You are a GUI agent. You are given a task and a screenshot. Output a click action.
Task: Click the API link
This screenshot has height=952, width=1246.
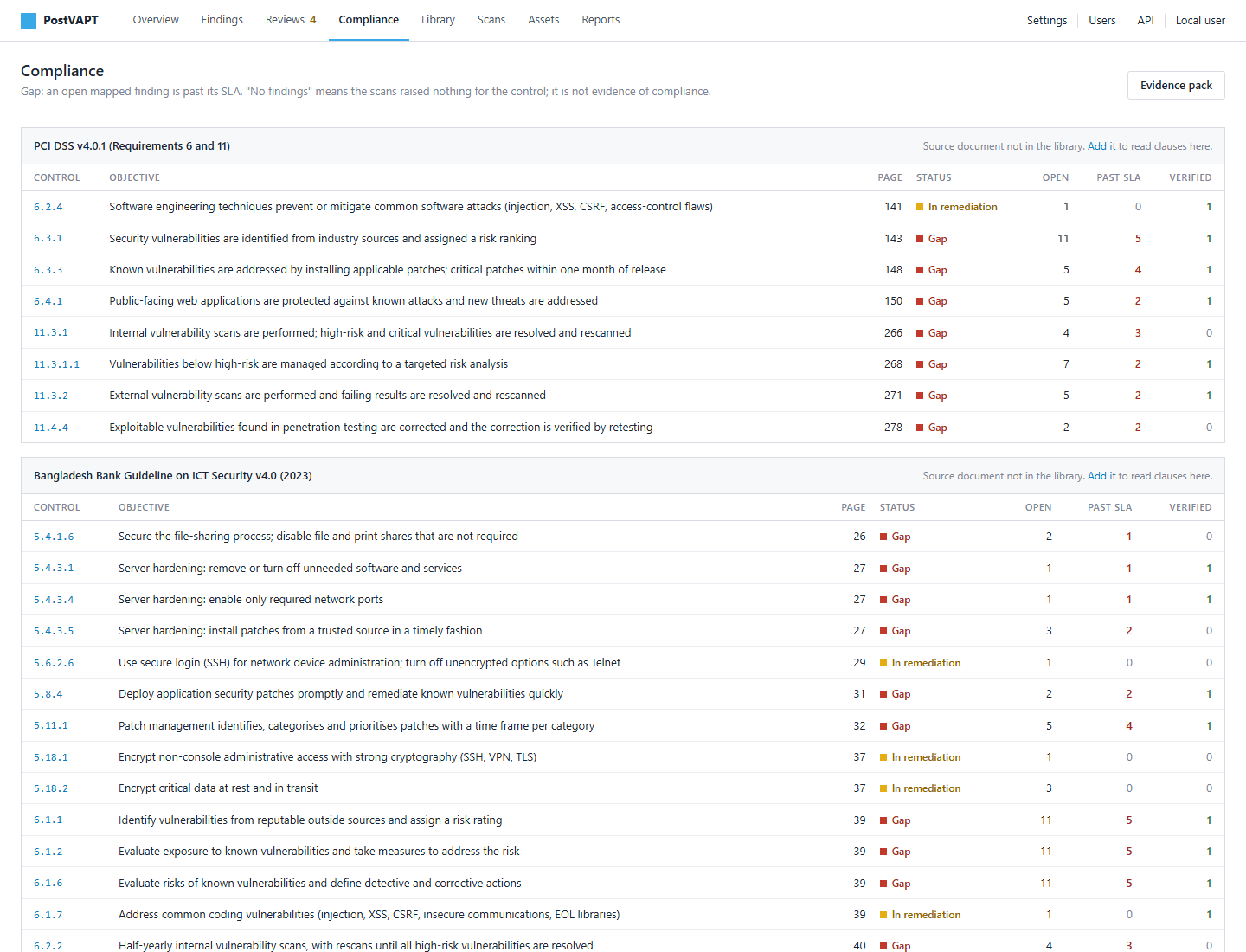pyautogui.click(x=1146, y=21)
